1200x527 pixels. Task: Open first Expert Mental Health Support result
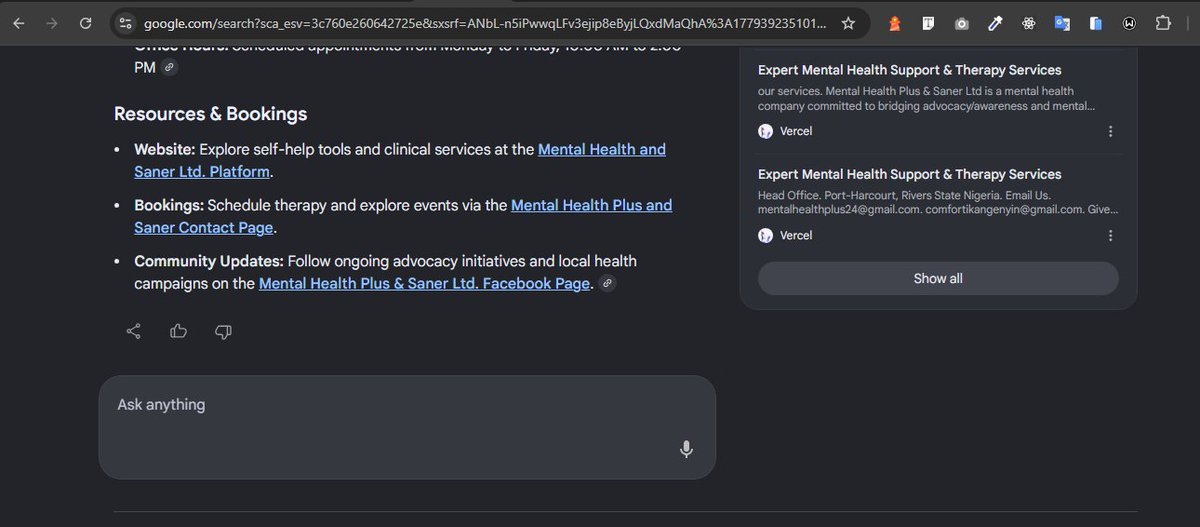coord(910,70)
